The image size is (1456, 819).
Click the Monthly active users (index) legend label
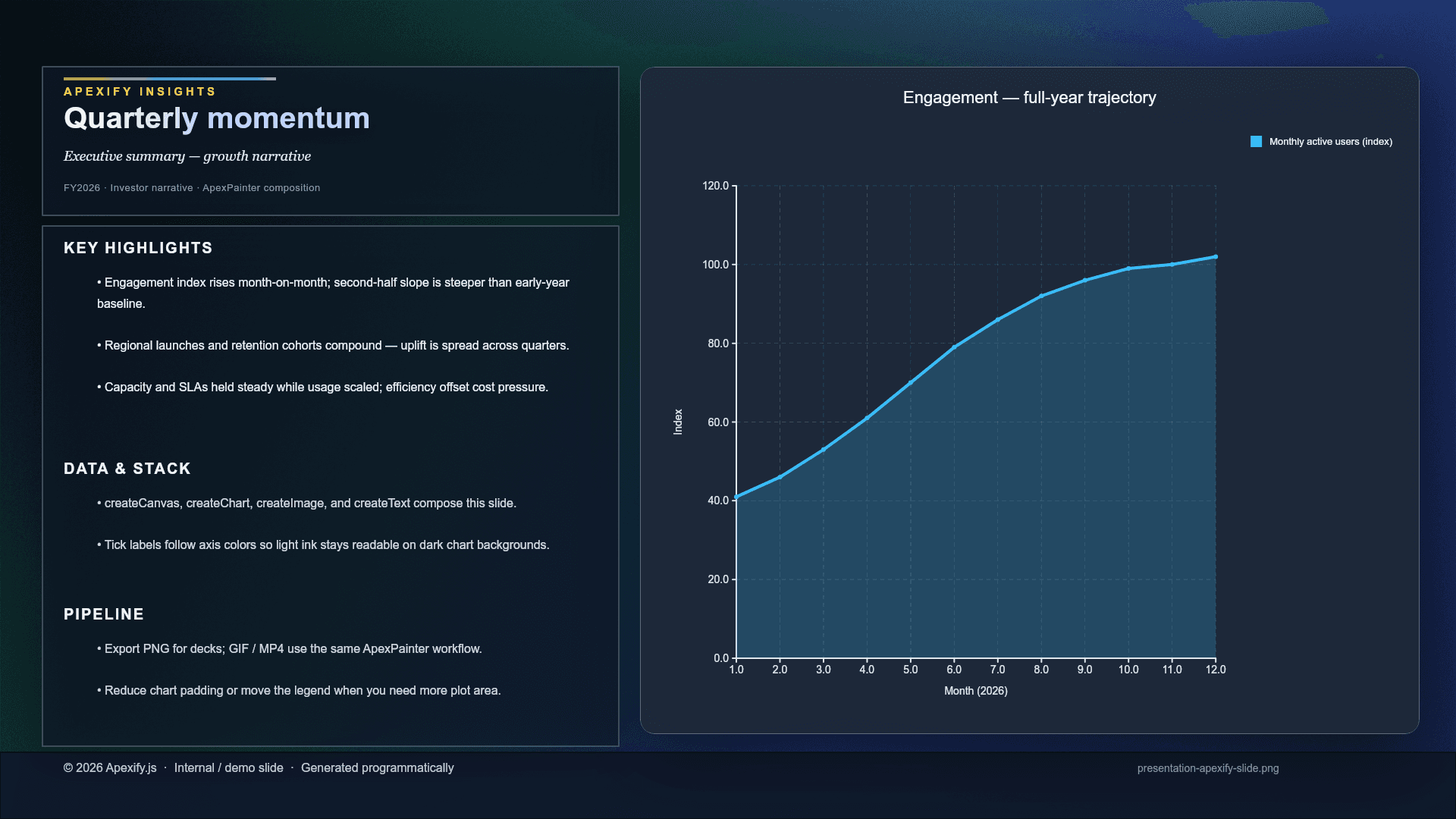(1331, 142)
